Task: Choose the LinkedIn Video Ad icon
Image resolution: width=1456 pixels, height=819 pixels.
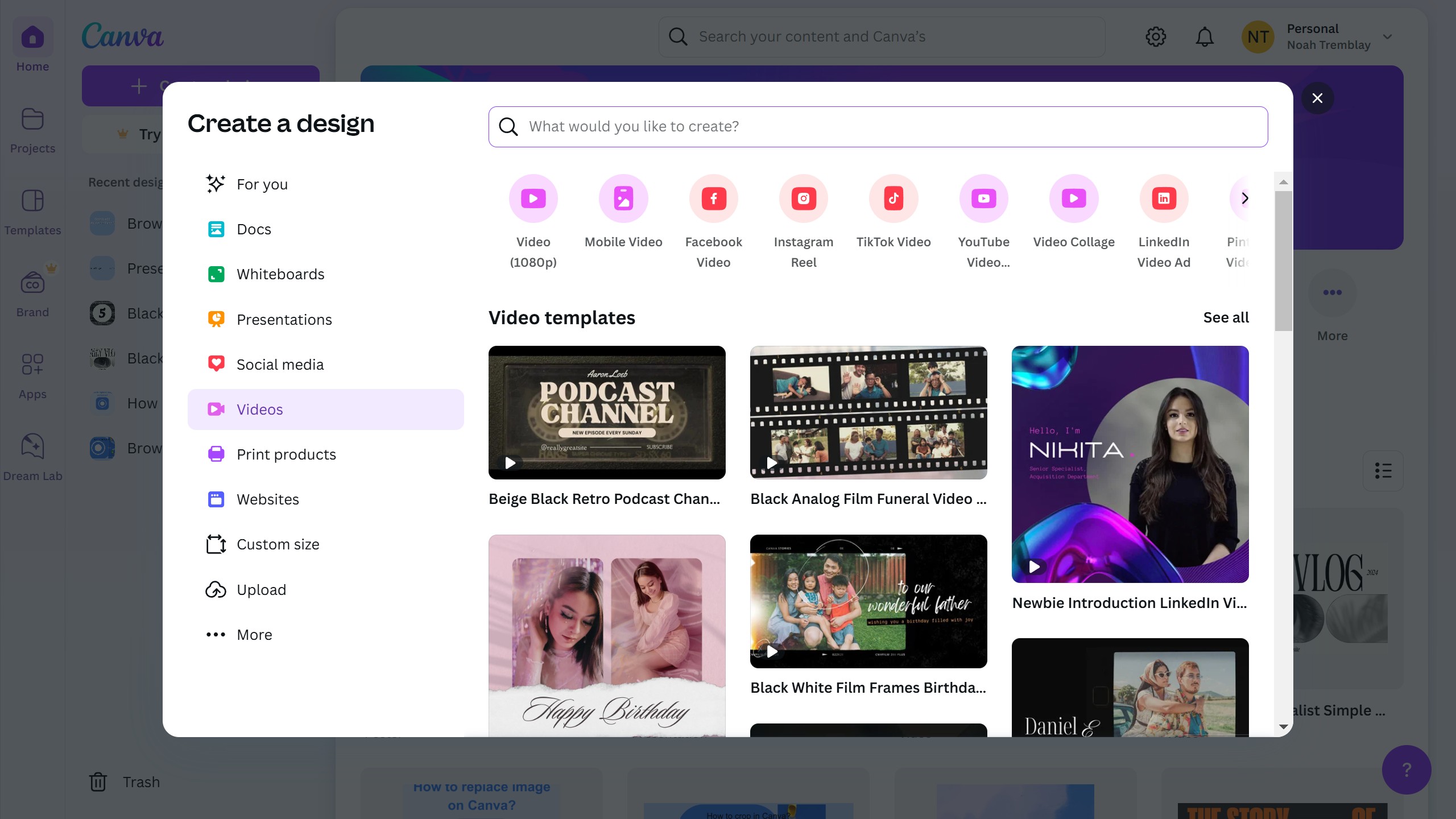Action: pyautogui.click(x=1164, y=198)
